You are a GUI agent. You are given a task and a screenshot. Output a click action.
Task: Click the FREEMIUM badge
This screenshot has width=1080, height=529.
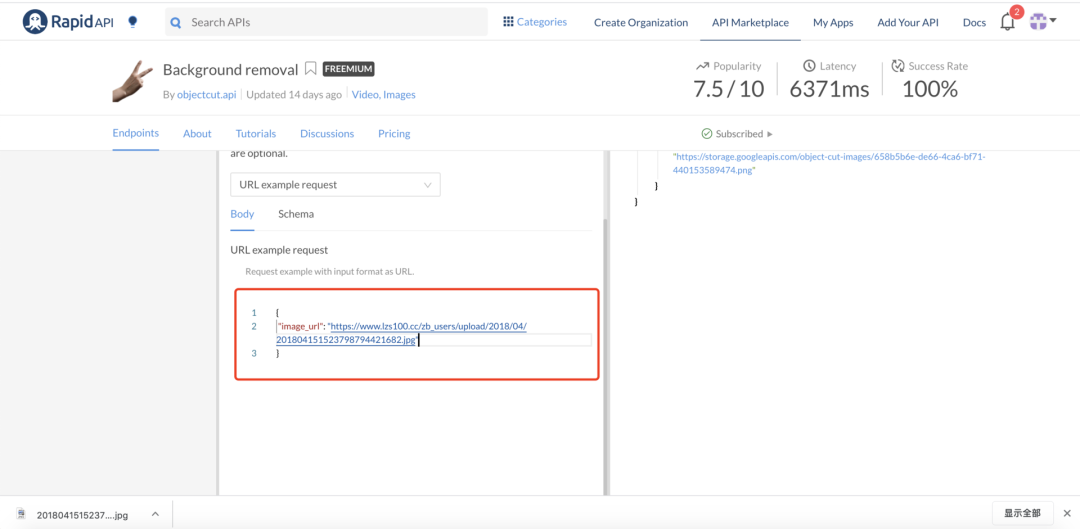coord(348,69)
